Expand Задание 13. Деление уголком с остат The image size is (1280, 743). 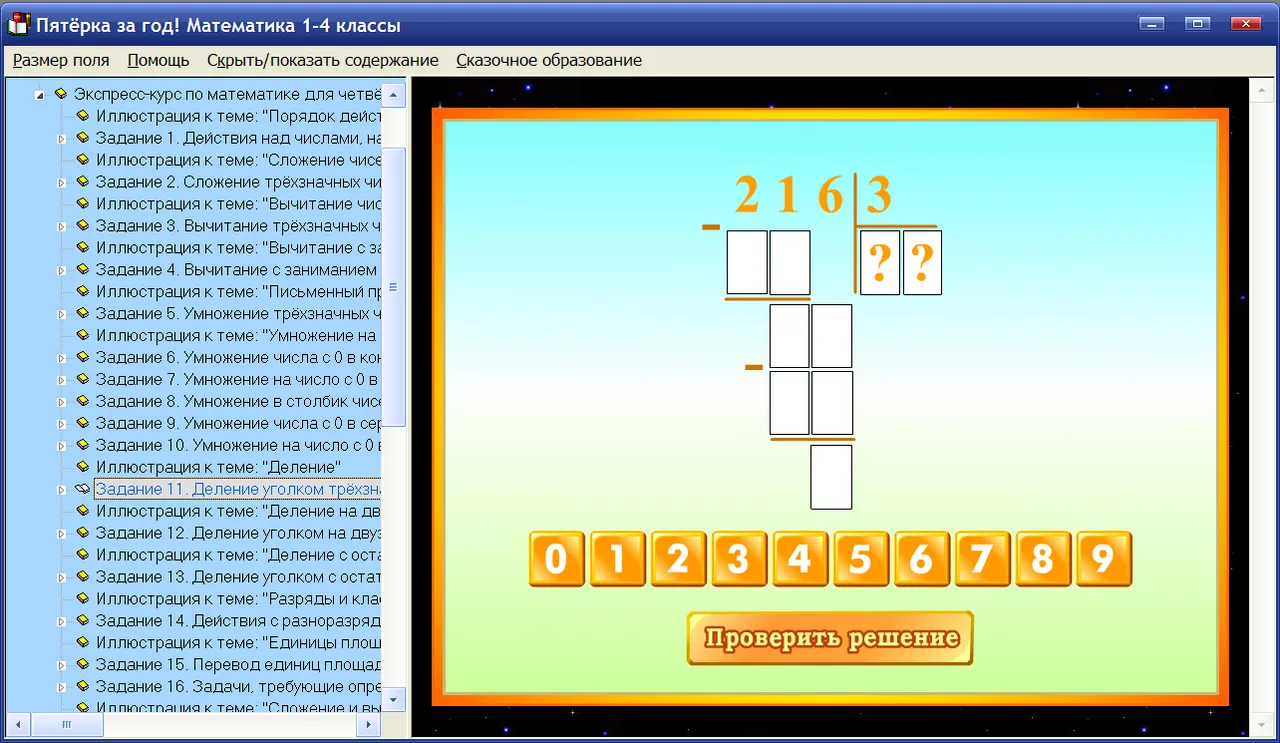62,578
